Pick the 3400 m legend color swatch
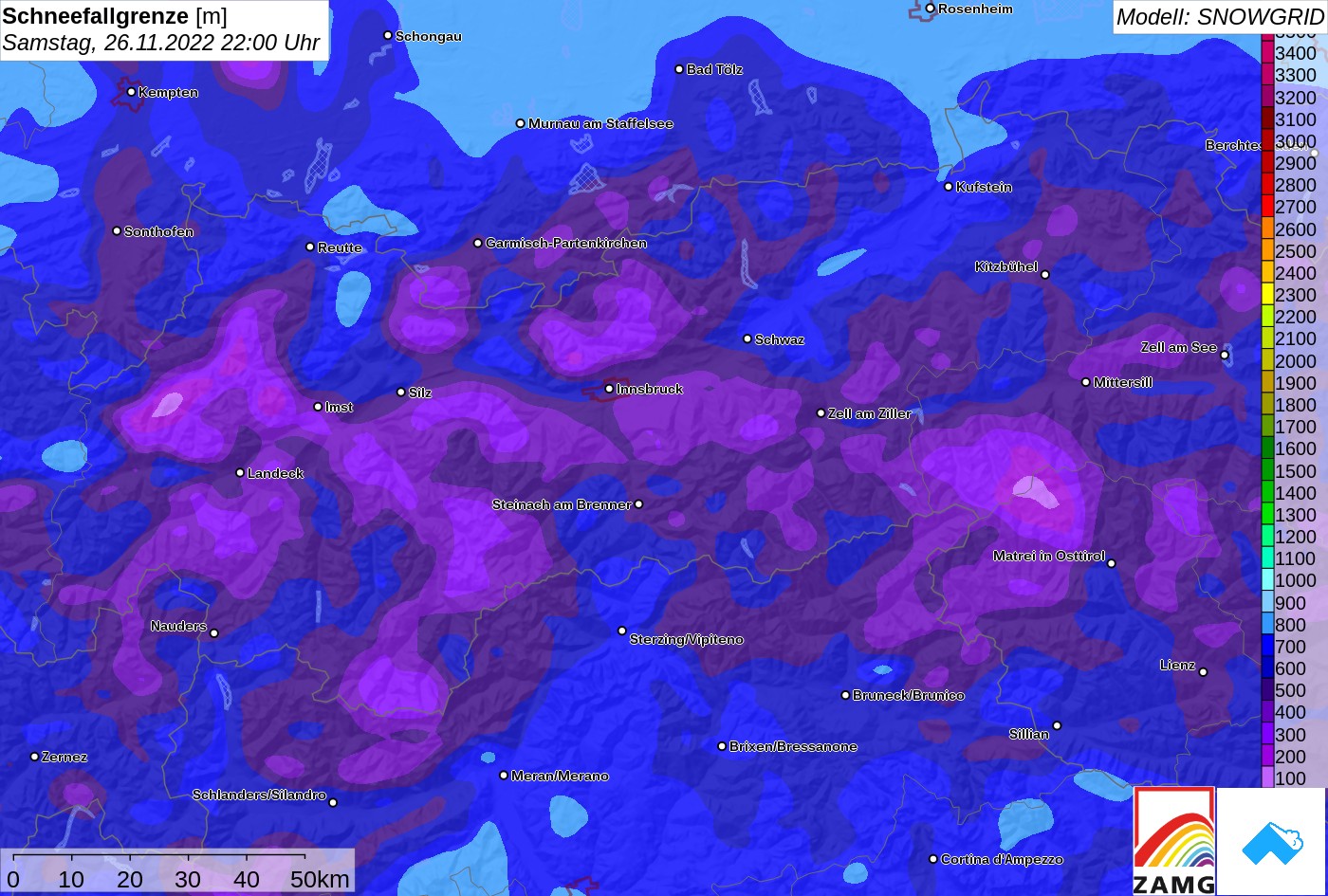Viewport: 1328px width, 896px height. pos(1267,52)
